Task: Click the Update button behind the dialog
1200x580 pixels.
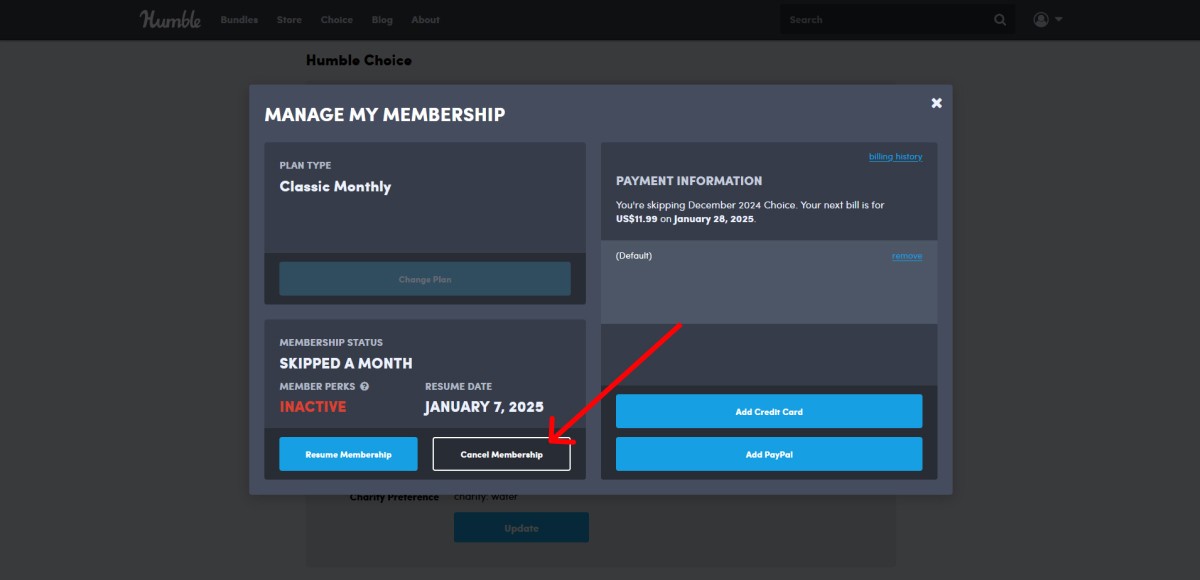Action: (521, 528)
